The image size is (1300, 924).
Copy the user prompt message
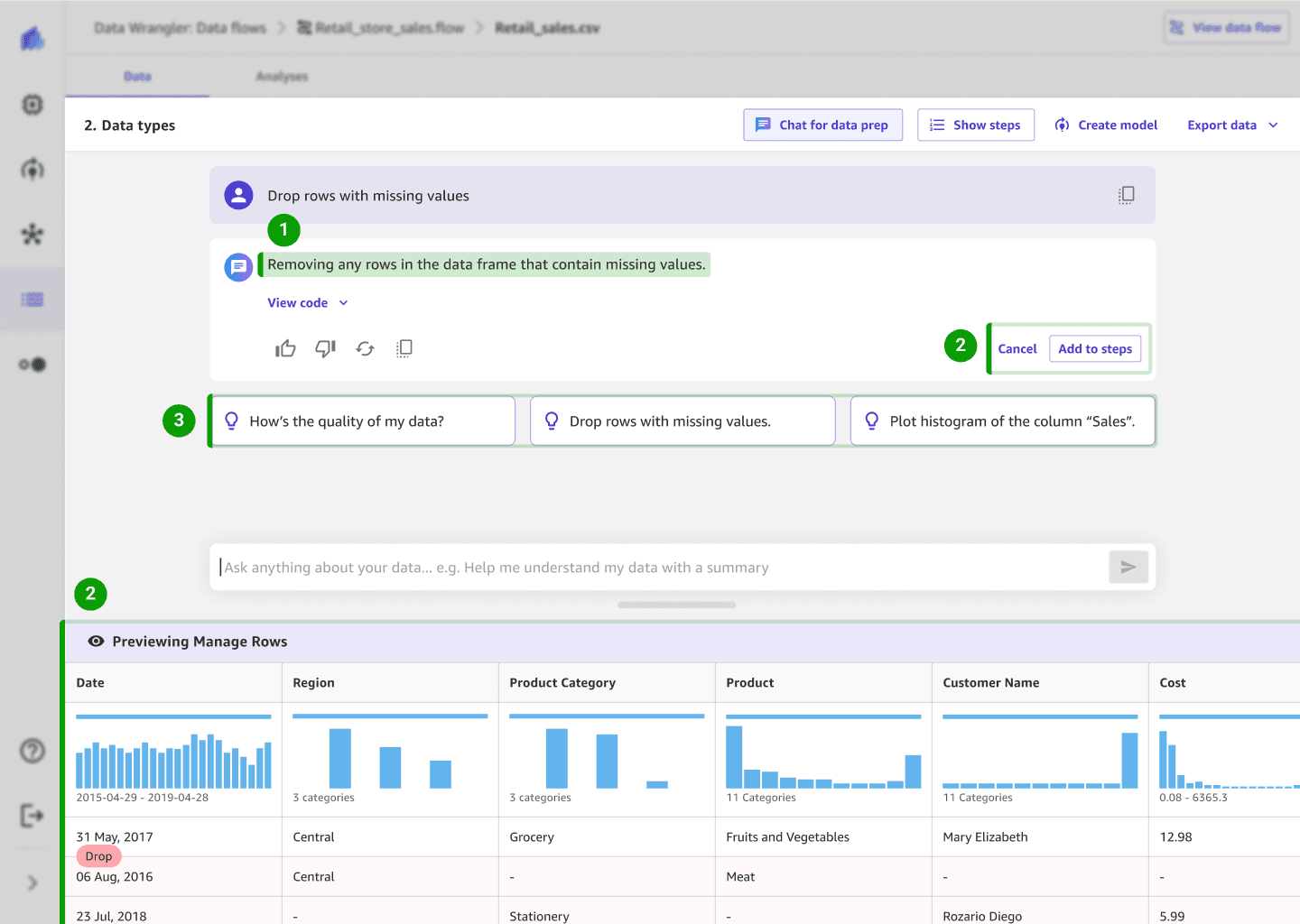pyautogui.click(x=1126, y=195)
